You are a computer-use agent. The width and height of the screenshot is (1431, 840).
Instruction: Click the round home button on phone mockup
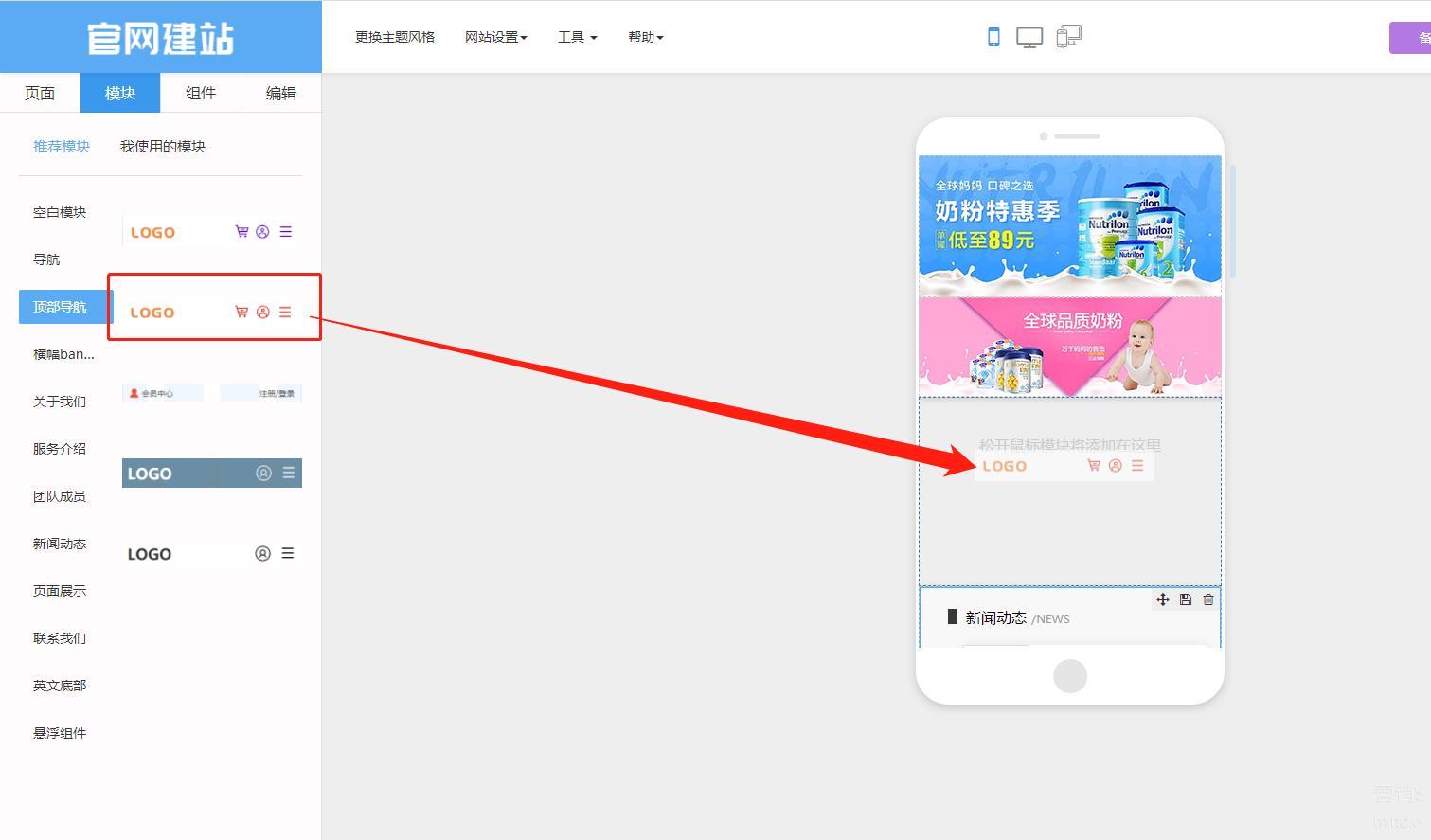(1070, 676)
